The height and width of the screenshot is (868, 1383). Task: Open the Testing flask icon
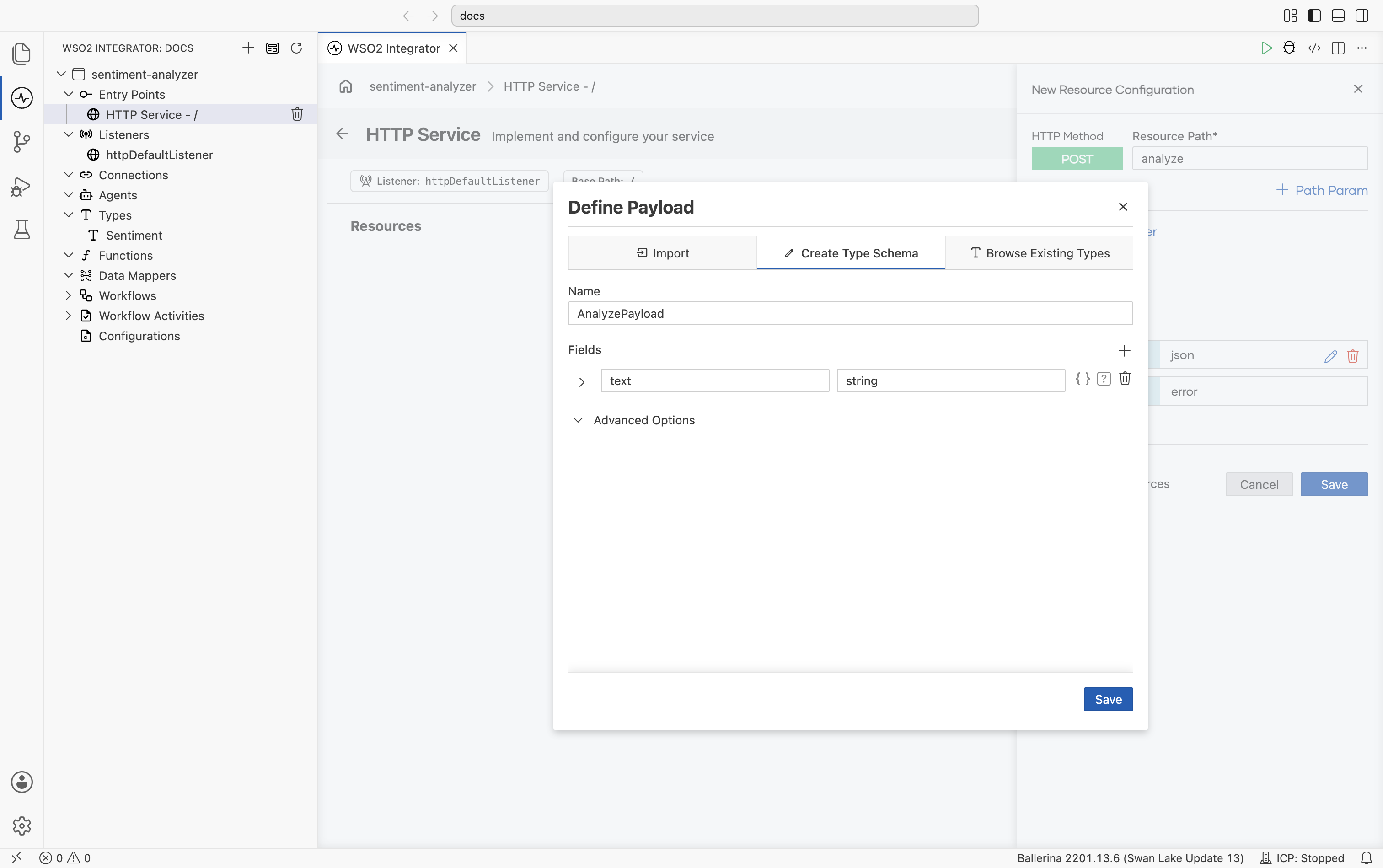22,230
